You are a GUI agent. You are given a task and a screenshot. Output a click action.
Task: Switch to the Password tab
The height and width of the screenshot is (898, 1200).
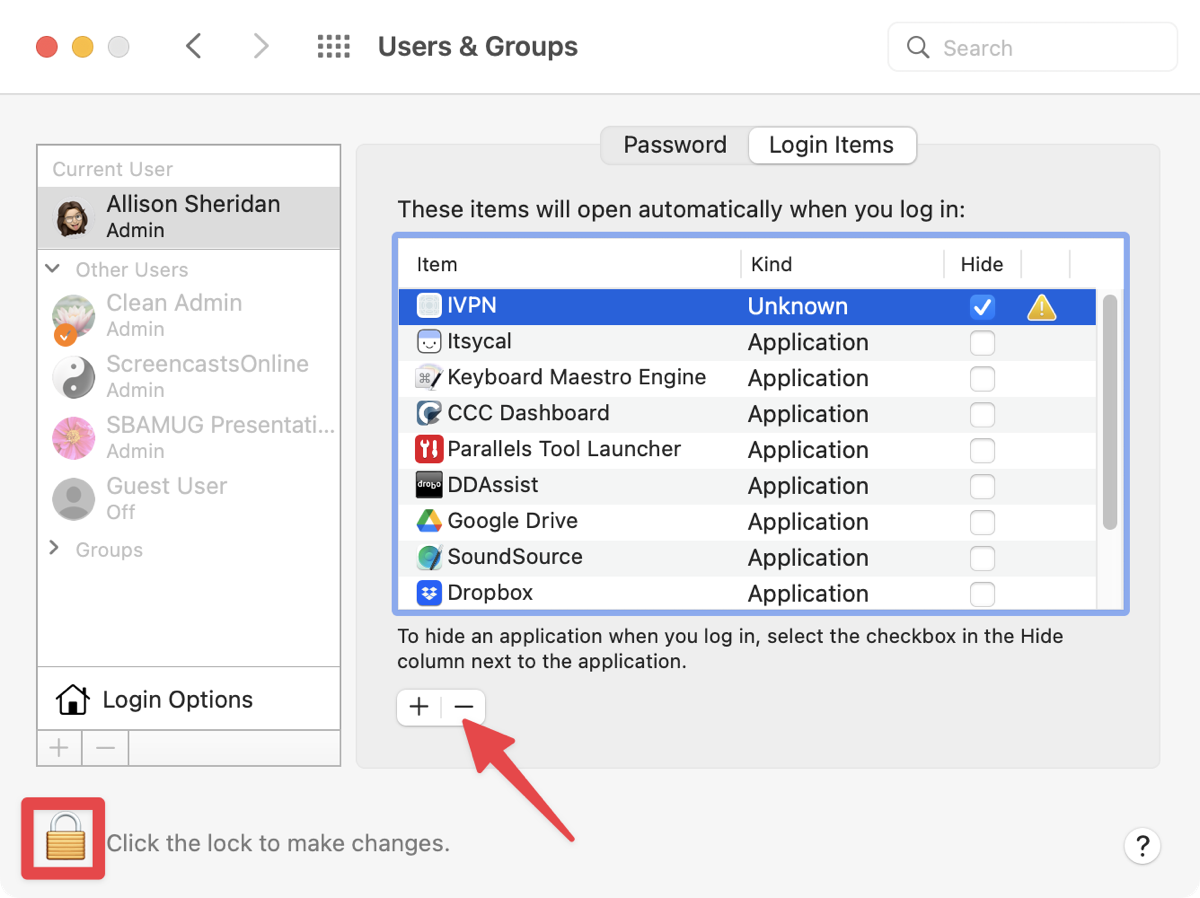pyautogui.click(x=675, y=145)
